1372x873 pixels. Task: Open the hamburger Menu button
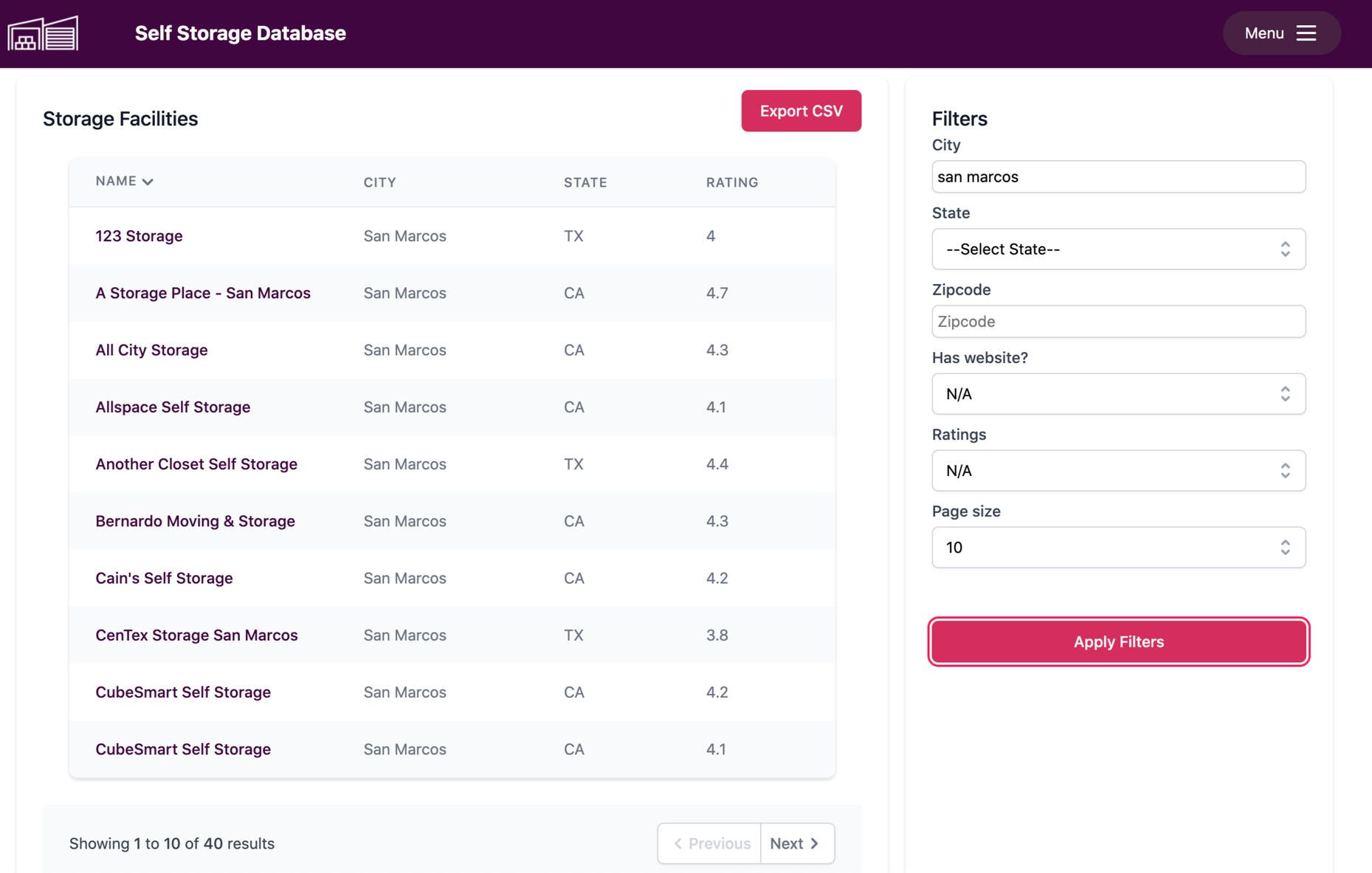pyautogui.click(x=1281, y=33)
